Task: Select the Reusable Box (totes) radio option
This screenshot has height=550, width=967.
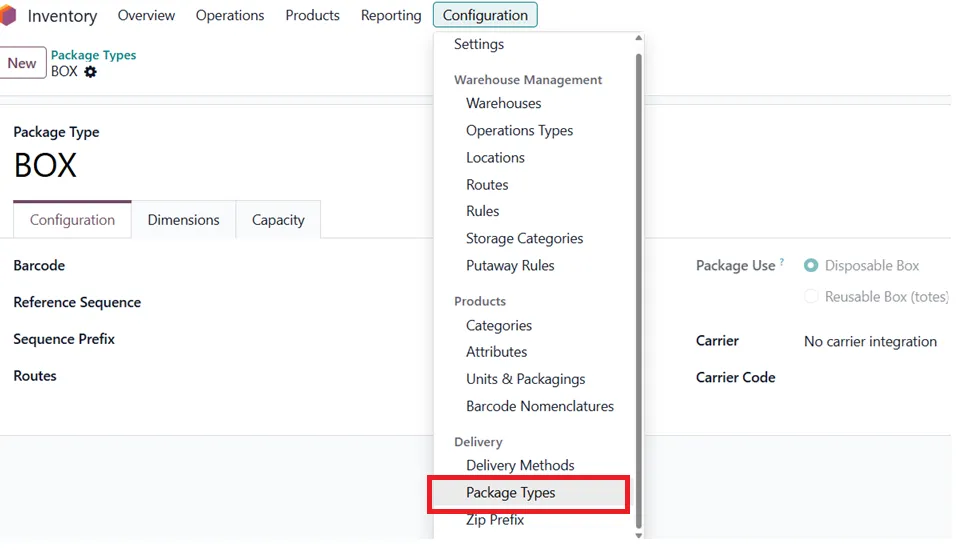Action: (811, 297)
